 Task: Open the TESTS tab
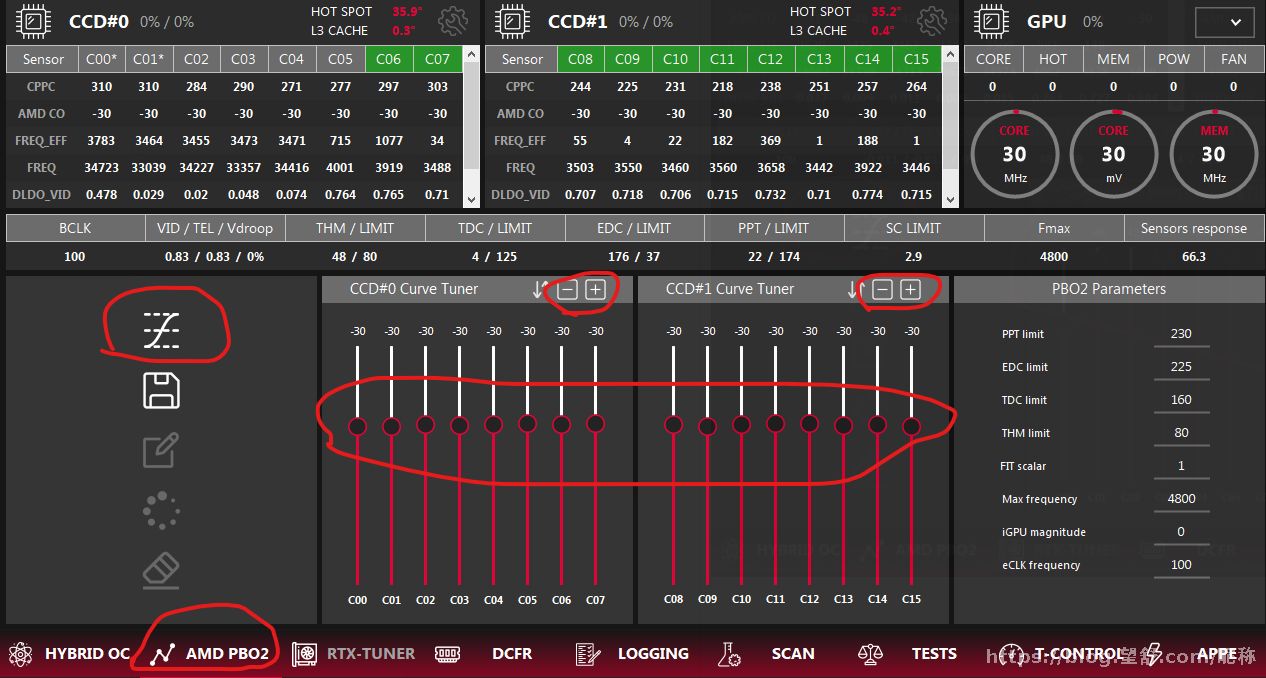(x=907, y=654)
